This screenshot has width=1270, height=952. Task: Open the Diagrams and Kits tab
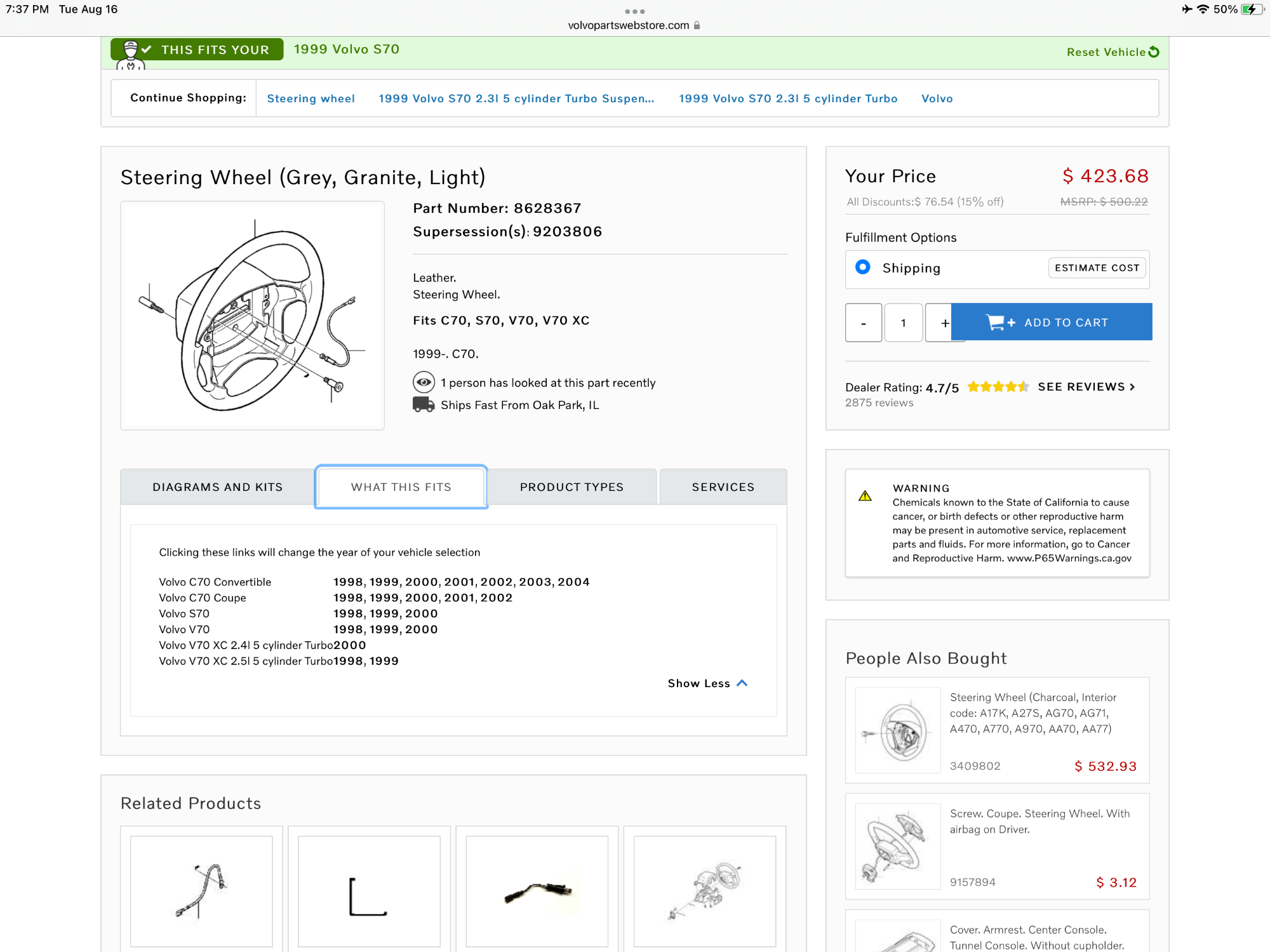click(217, 487)
